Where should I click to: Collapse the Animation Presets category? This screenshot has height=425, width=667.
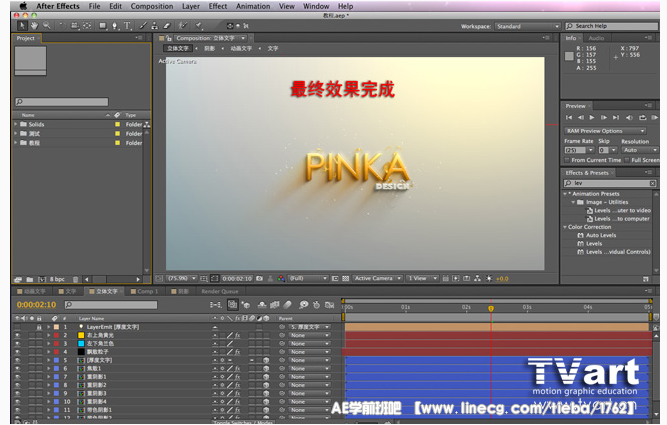565,194
